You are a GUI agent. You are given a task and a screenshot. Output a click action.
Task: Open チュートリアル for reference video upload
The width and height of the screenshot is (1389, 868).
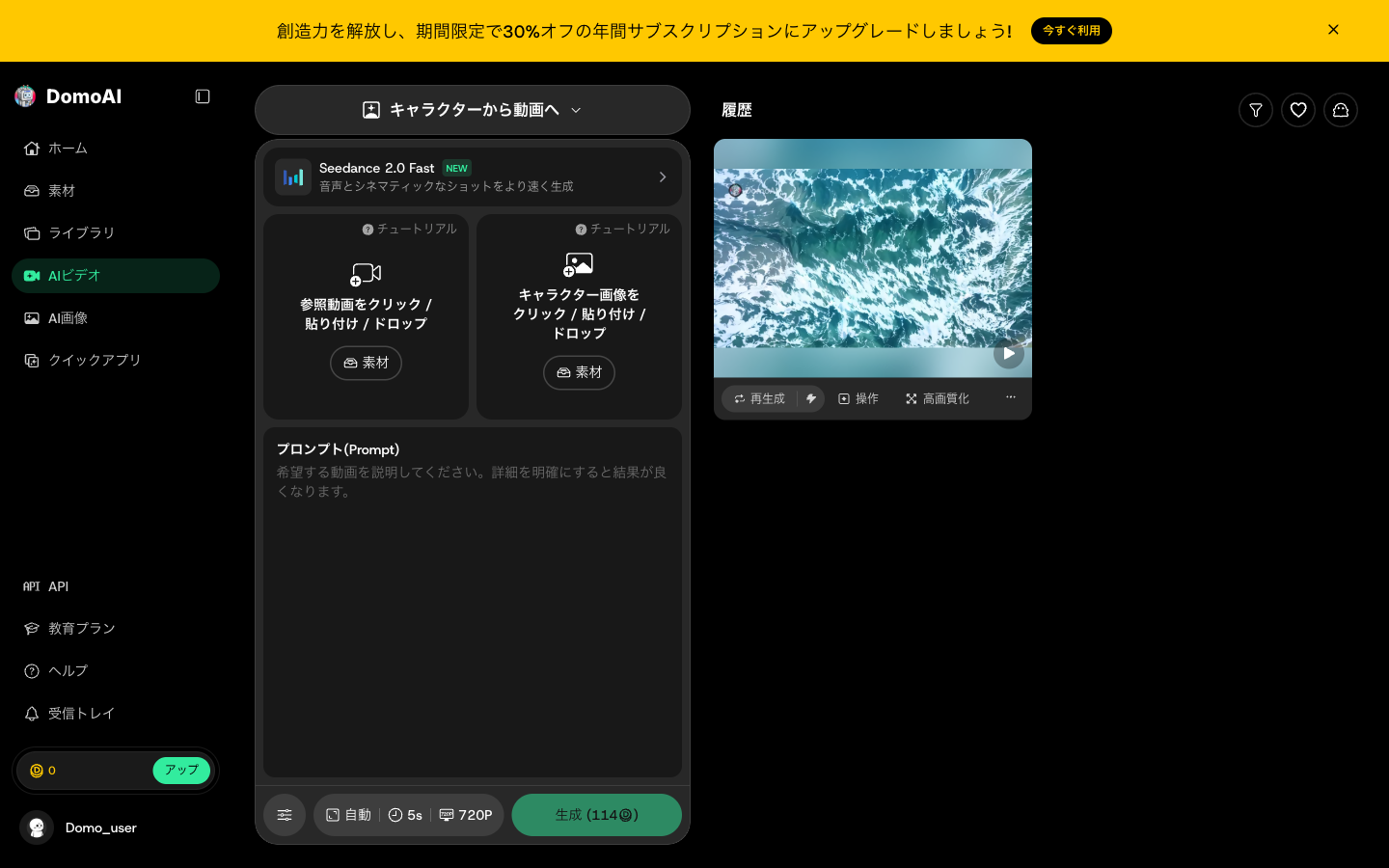click(x=409, y=230)
